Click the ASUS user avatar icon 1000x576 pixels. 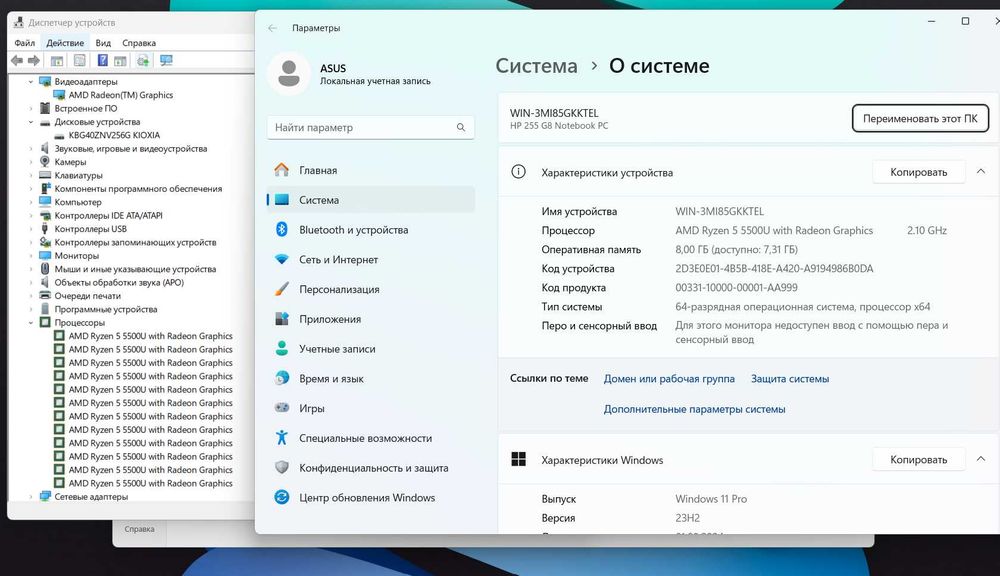click(x=289, y=73)
